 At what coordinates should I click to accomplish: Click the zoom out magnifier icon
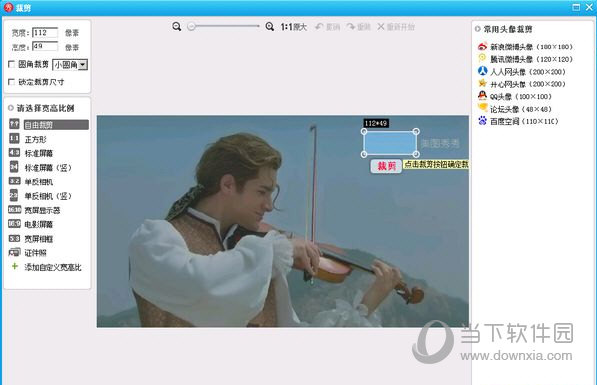tap(176, 27)
